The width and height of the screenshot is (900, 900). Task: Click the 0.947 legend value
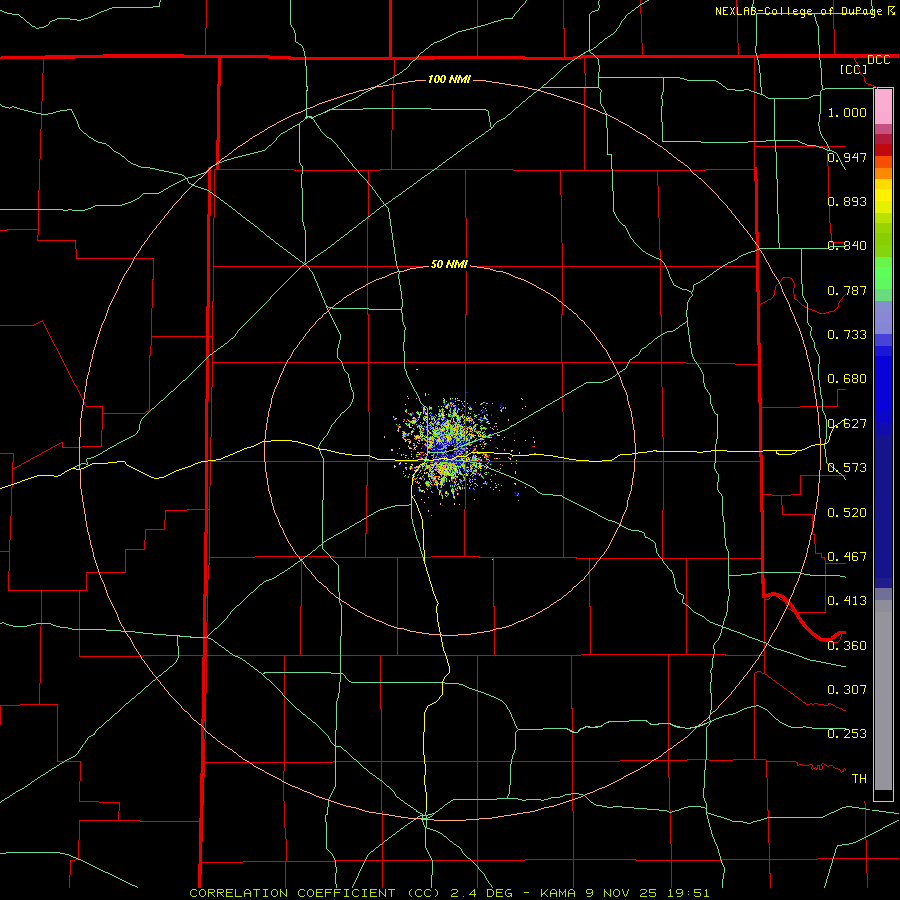point(847,157)
